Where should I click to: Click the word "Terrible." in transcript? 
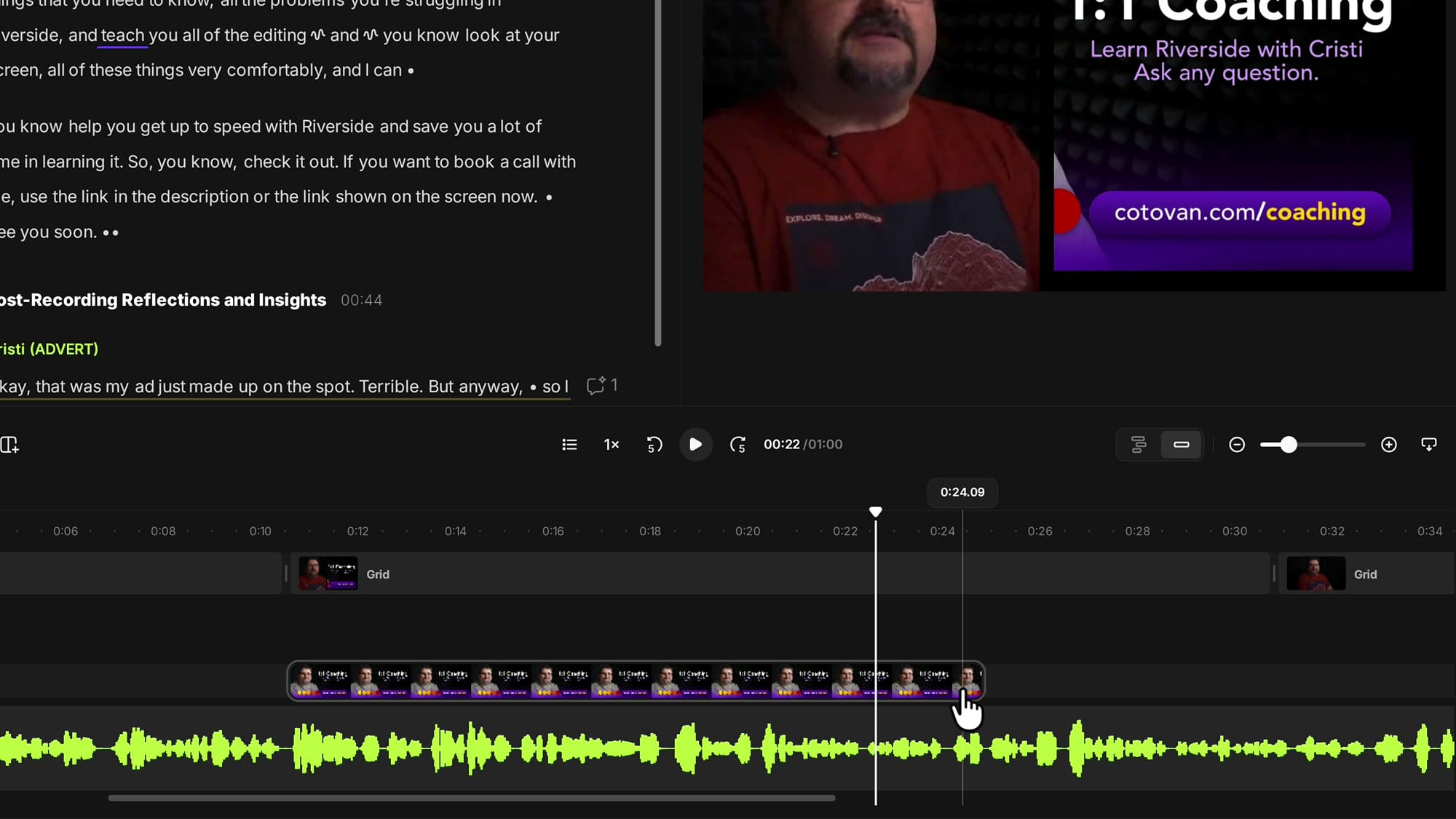[391, 387]
